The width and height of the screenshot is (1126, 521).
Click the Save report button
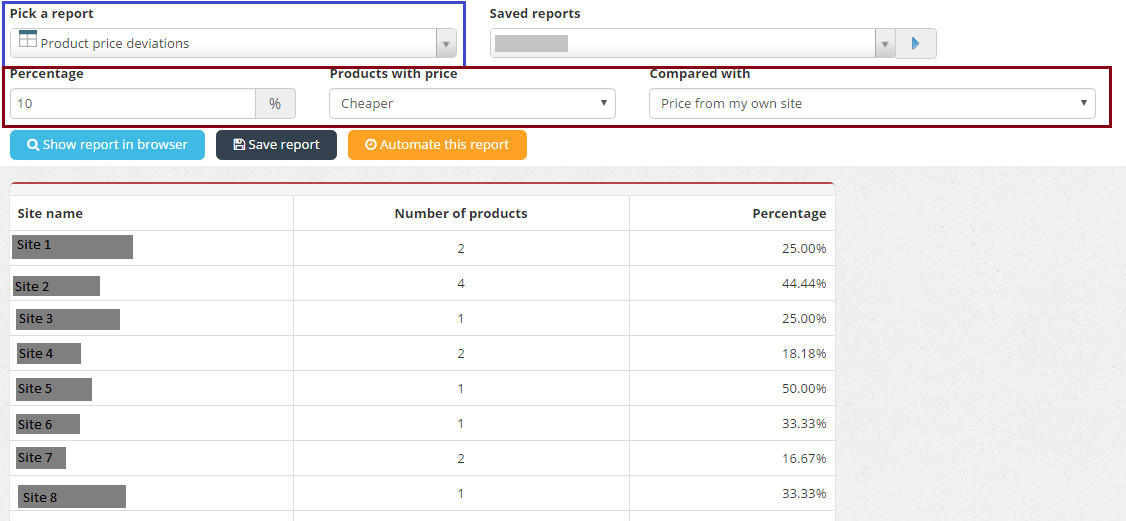click(276, 145)
